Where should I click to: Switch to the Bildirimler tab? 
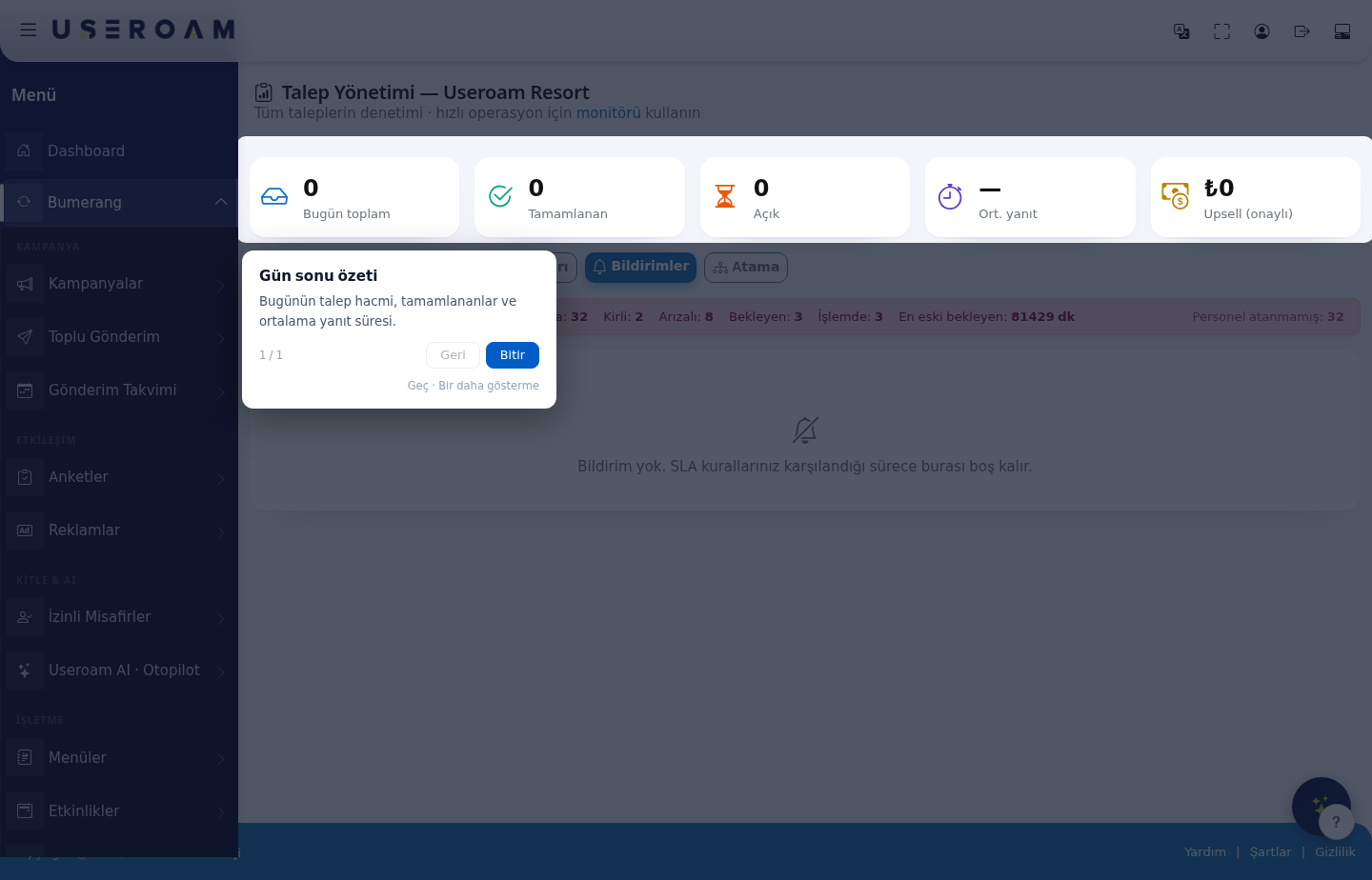(x=640, y=267)
